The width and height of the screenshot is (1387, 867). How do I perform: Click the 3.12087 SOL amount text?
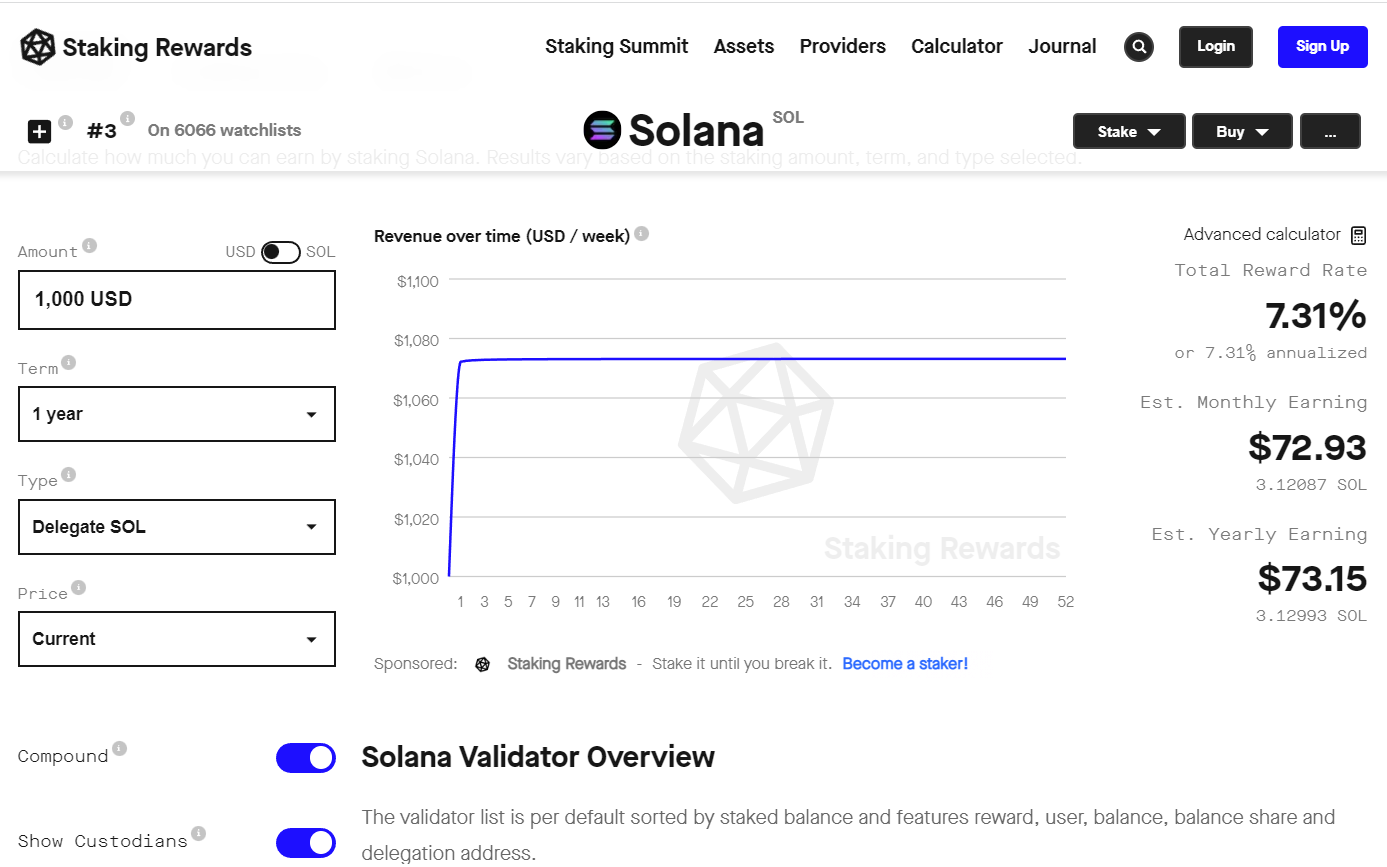point(1311,485)
